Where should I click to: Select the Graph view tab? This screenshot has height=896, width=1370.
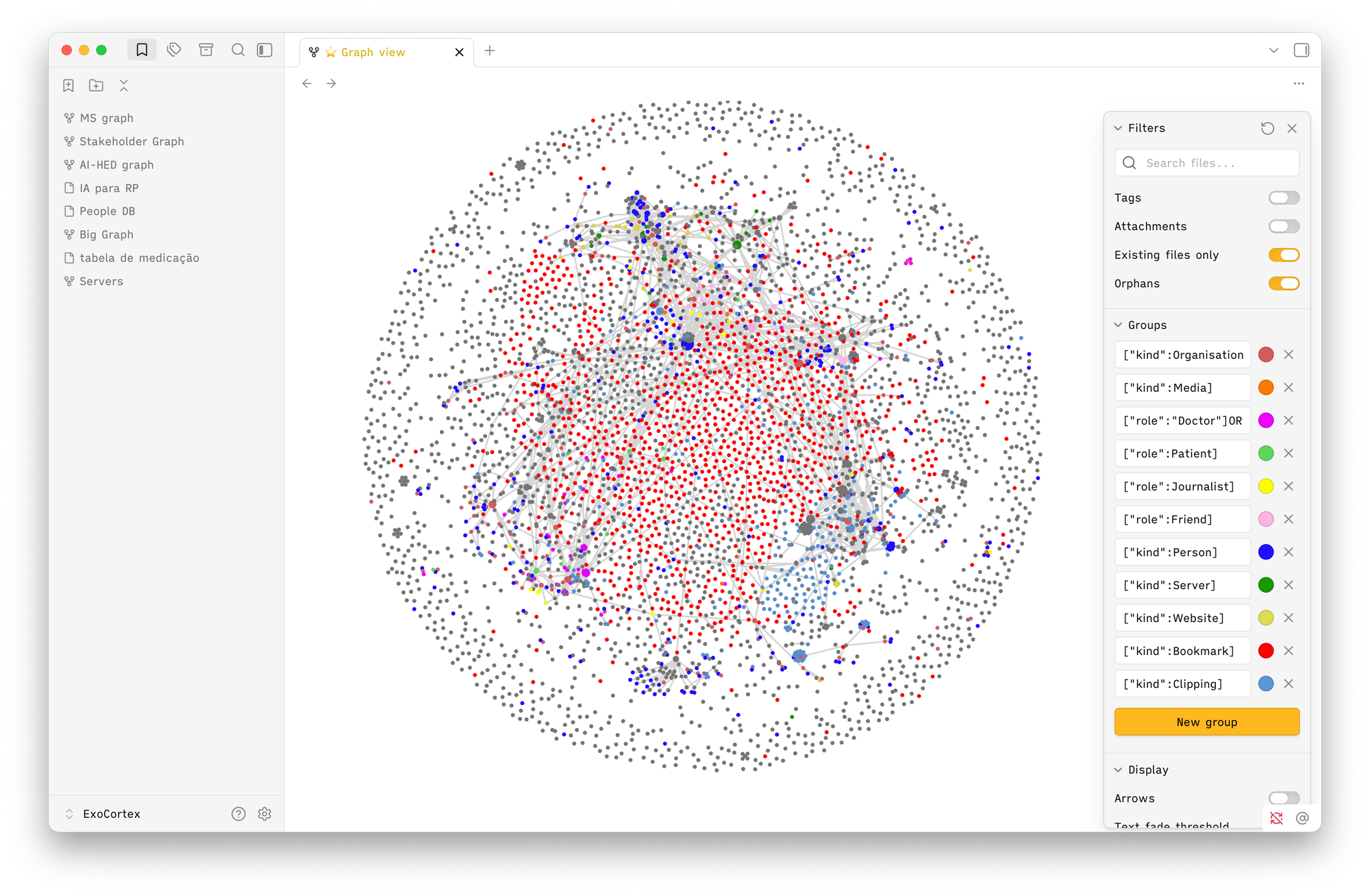(x=373, y=52)
